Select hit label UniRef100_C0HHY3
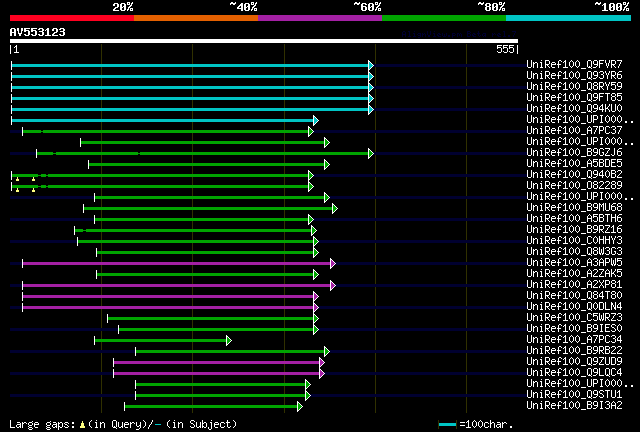 (x=574, y=240)
